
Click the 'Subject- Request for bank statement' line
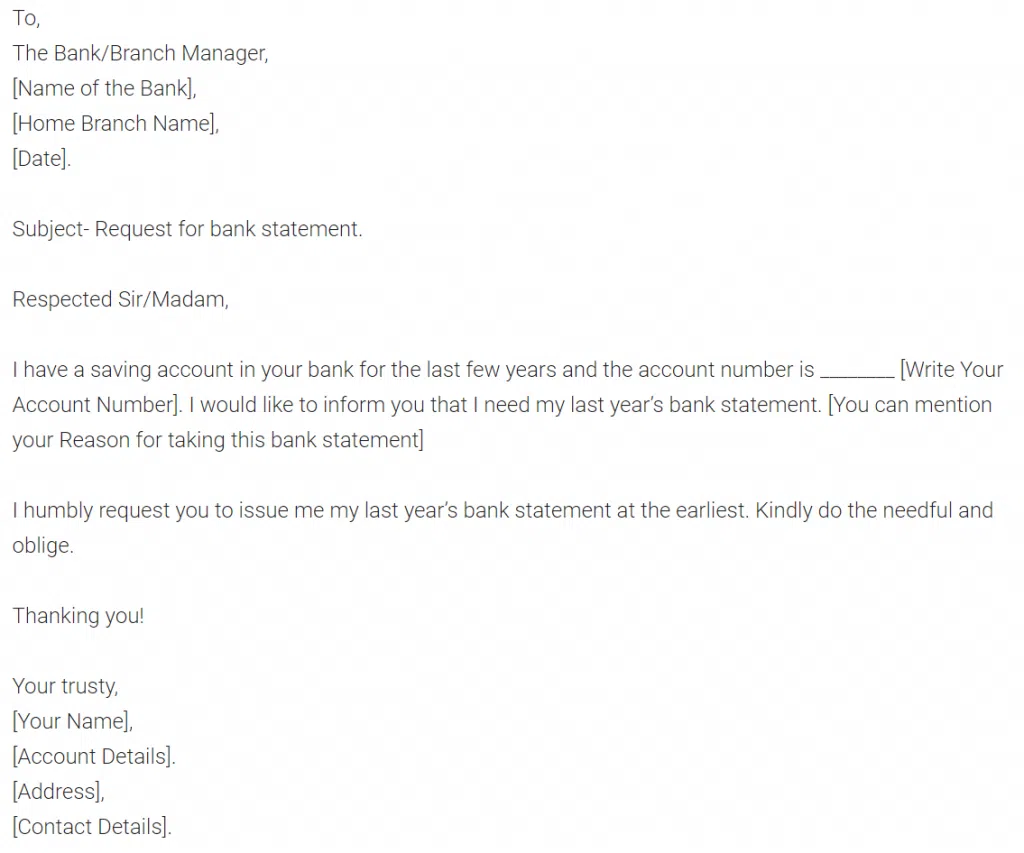(187, 229)
